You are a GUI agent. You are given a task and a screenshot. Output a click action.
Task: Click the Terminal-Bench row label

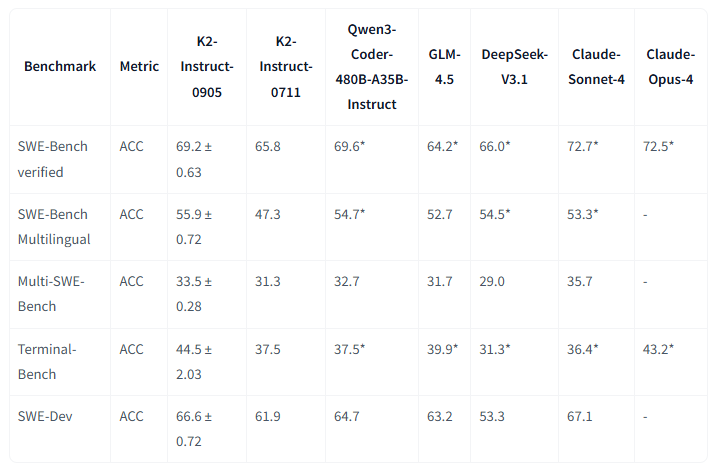click(48, 361)
